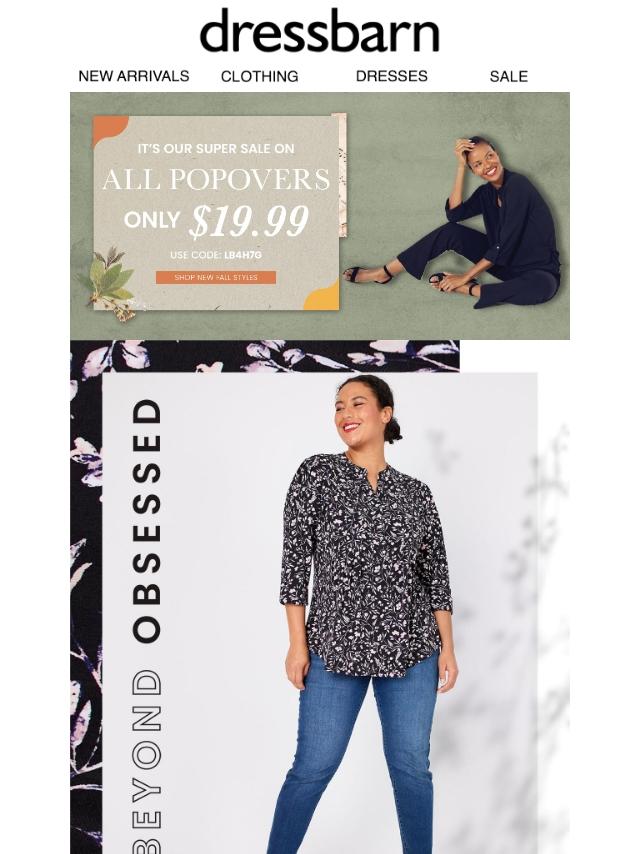The width and height of the screenshot is (640, 854).
Task: Click the yellow shape on the sale card's lower corner
Action: [322, 295]
